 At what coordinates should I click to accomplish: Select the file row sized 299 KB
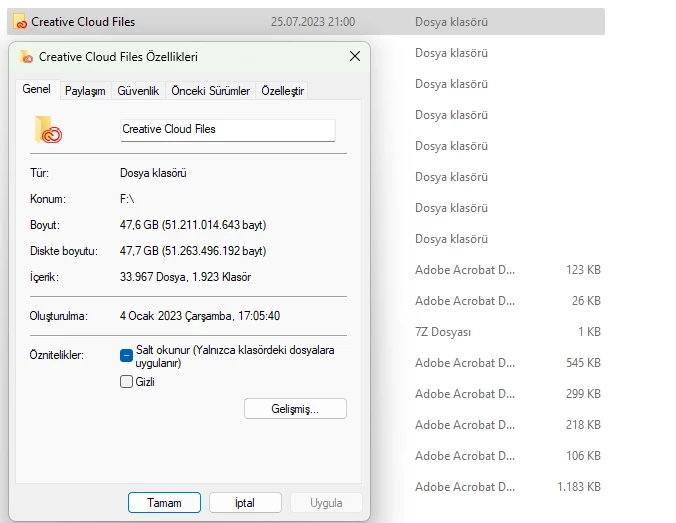tap(508, 394)
